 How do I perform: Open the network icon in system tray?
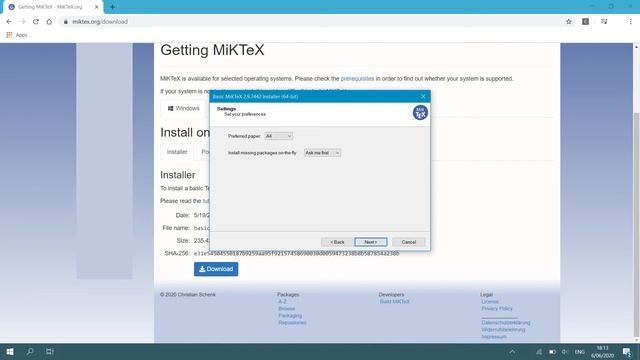point(539,352)
